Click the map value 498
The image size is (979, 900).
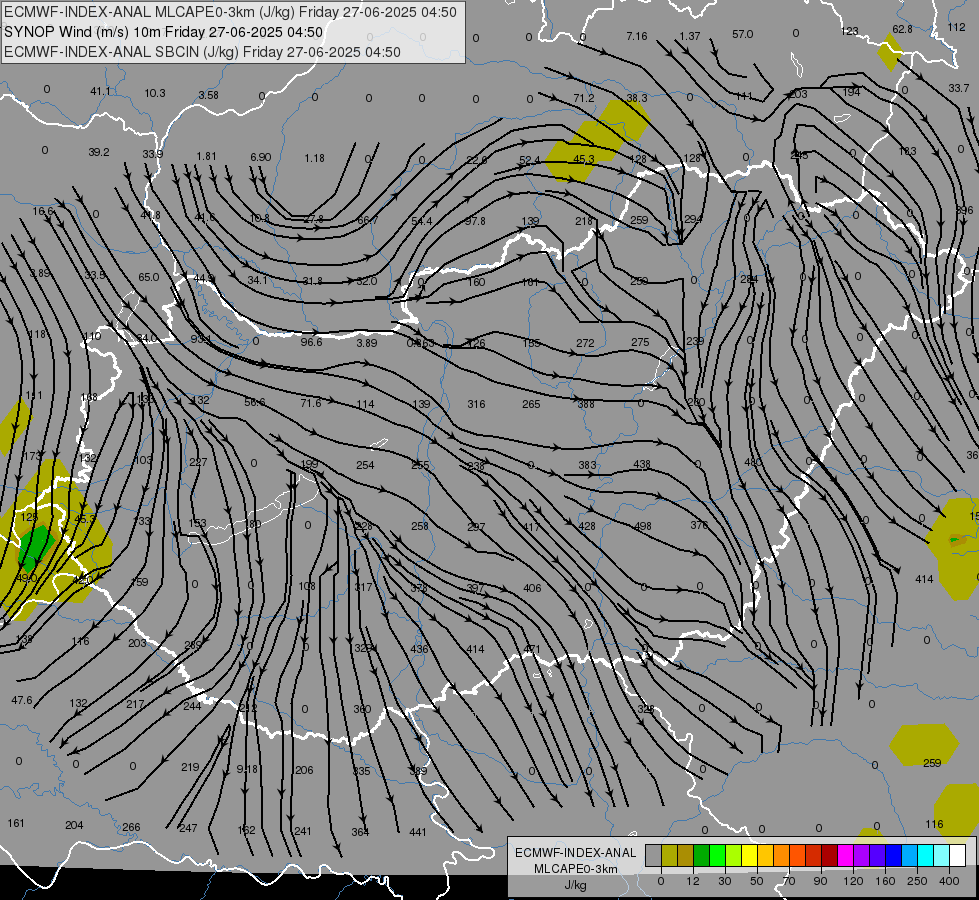pos(643,526)
